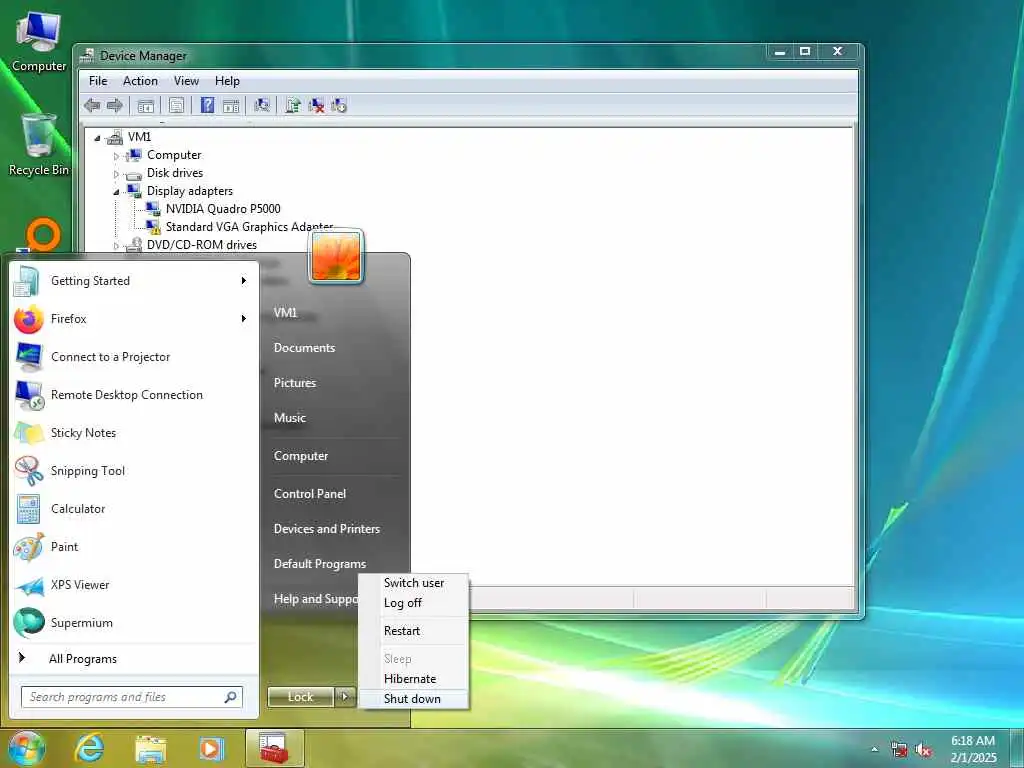The image size is (1024, 768).
Task: Open Computer from Start menu right pane
Action: click(301, 456)
